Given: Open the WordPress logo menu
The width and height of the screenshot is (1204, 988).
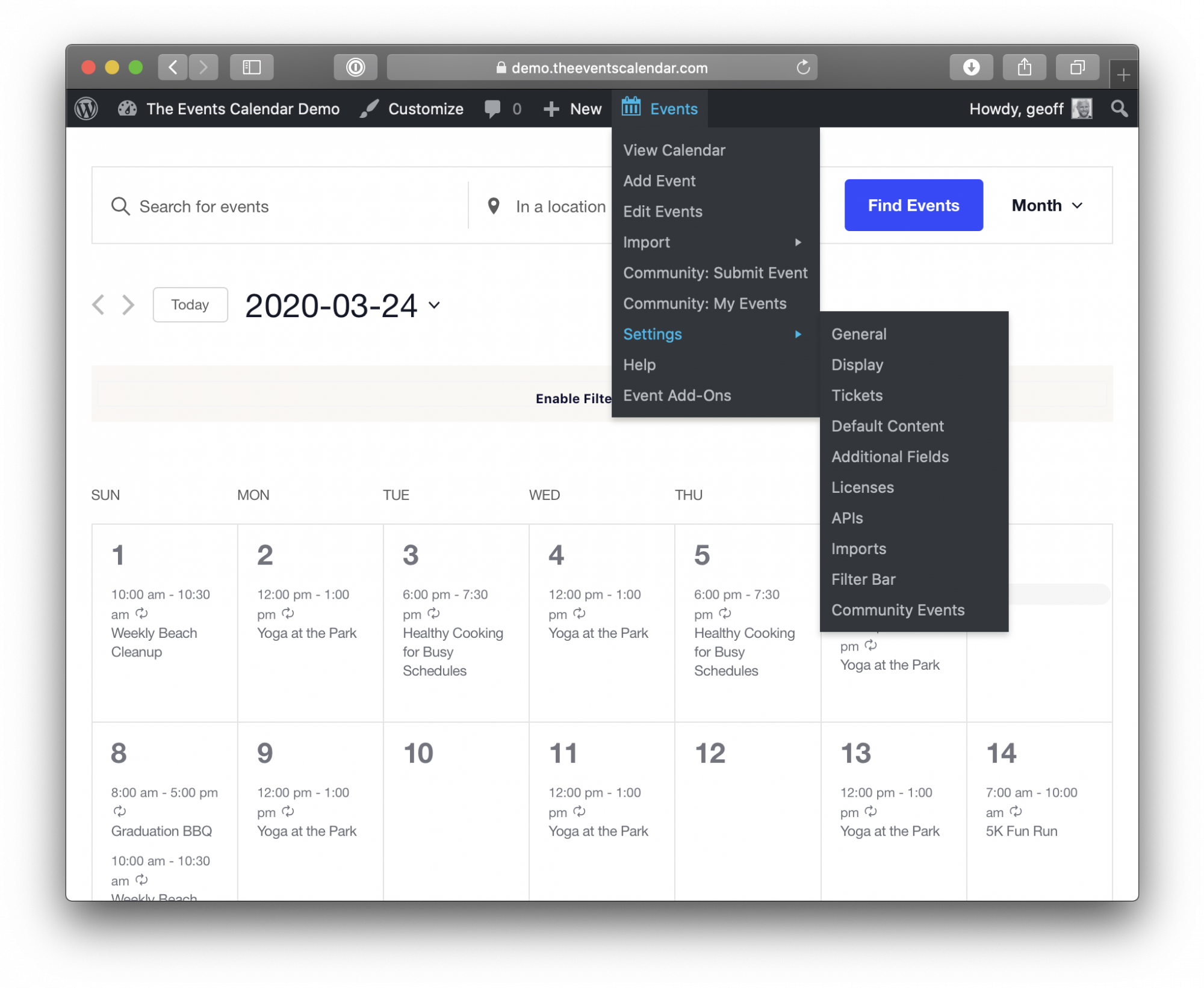Looking at the screenshot, I should (x=85, y=108).
